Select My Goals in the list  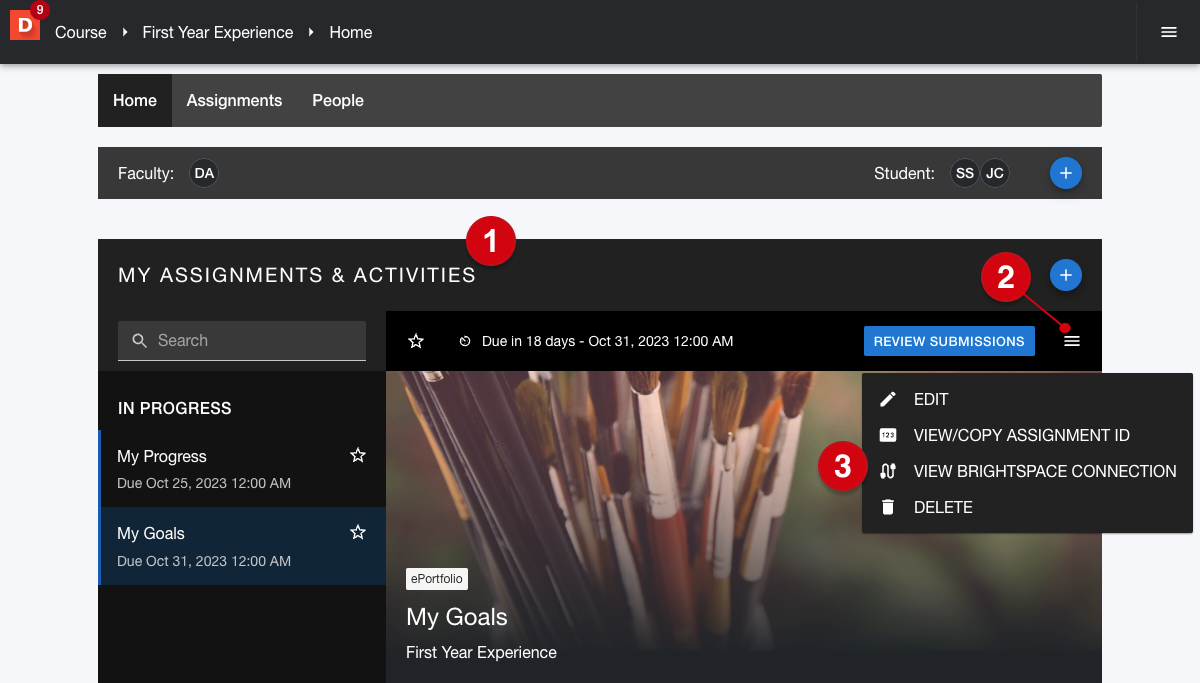242,546
